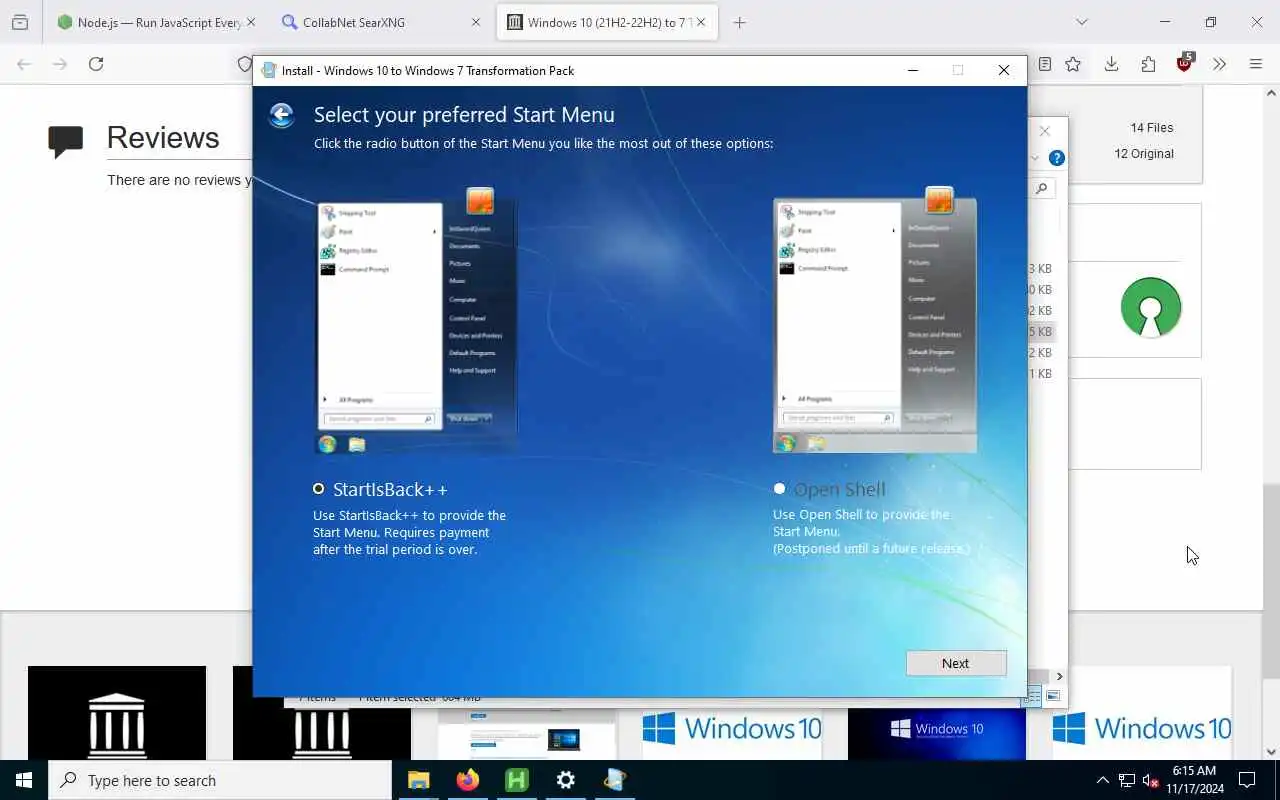Open the rightmost Windows 10 logo thumbnail

point(1142,713)
